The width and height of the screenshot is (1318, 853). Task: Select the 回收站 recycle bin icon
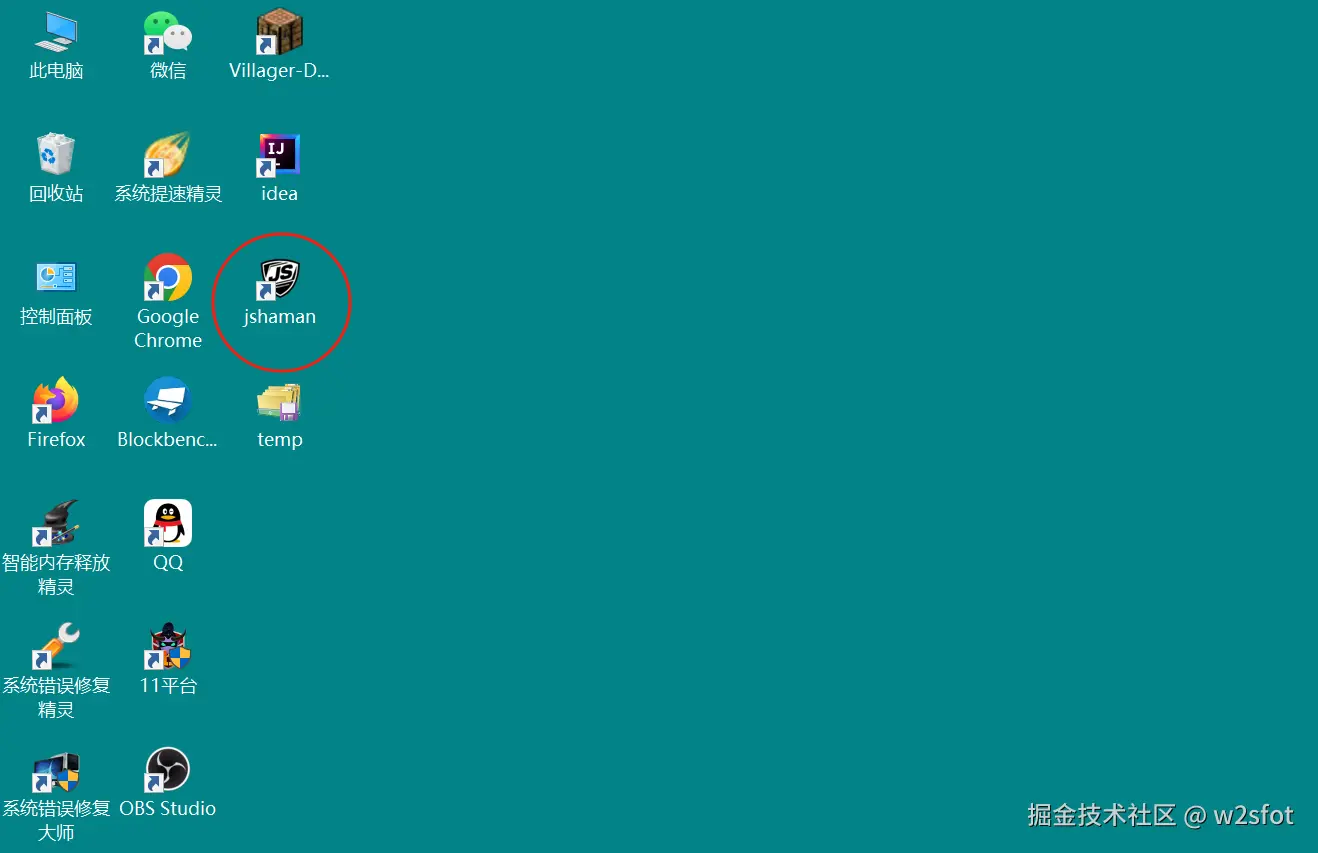pyautogui.click(x=56, y=155)
